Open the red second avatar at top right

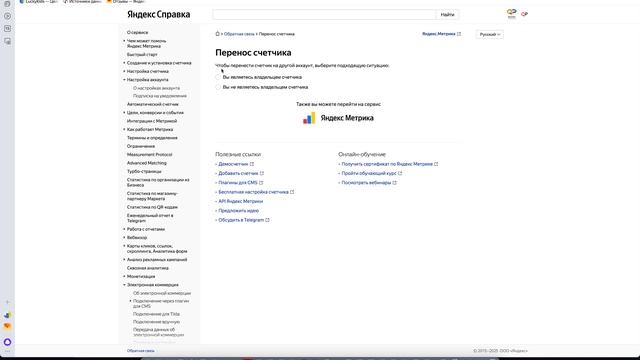[x=524, y=14]
